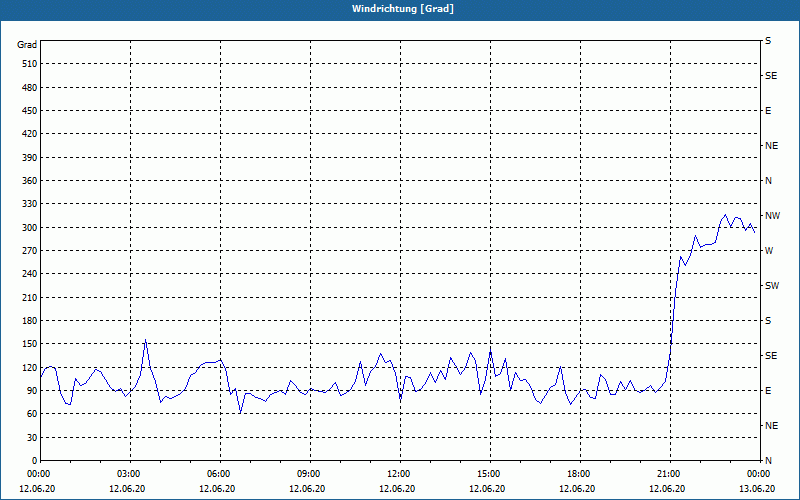This screenshot has height=500, width=800.
Task: Select the 270 degree axis label
Action: (x=29, y=251)
